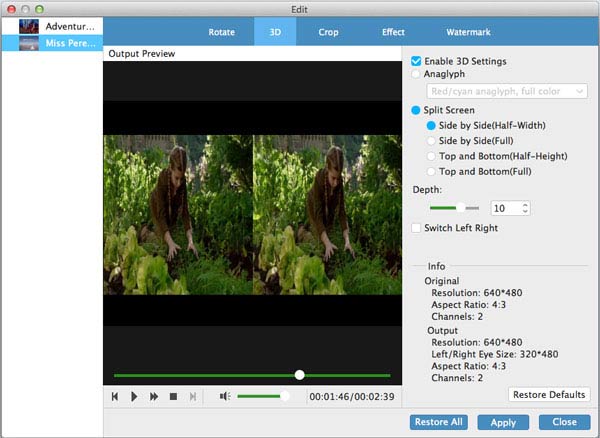Click Original Resolution: 640*480 text
600x438 pixels.
(476, 293)
